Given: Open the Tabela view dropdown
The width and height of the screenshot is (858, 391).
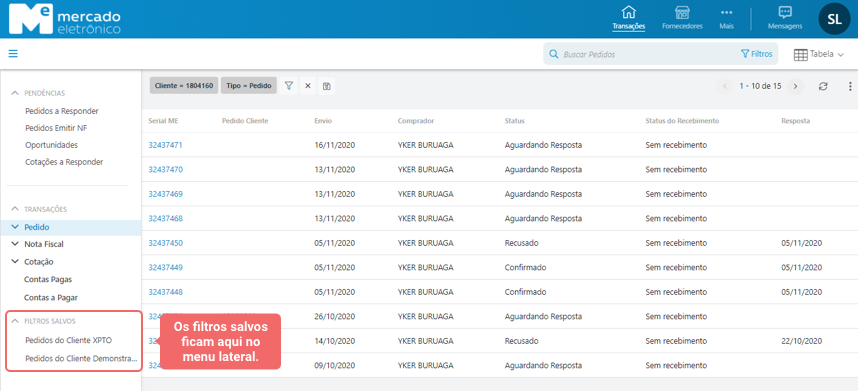Looking at the screenshot, I should click(819, 54).
